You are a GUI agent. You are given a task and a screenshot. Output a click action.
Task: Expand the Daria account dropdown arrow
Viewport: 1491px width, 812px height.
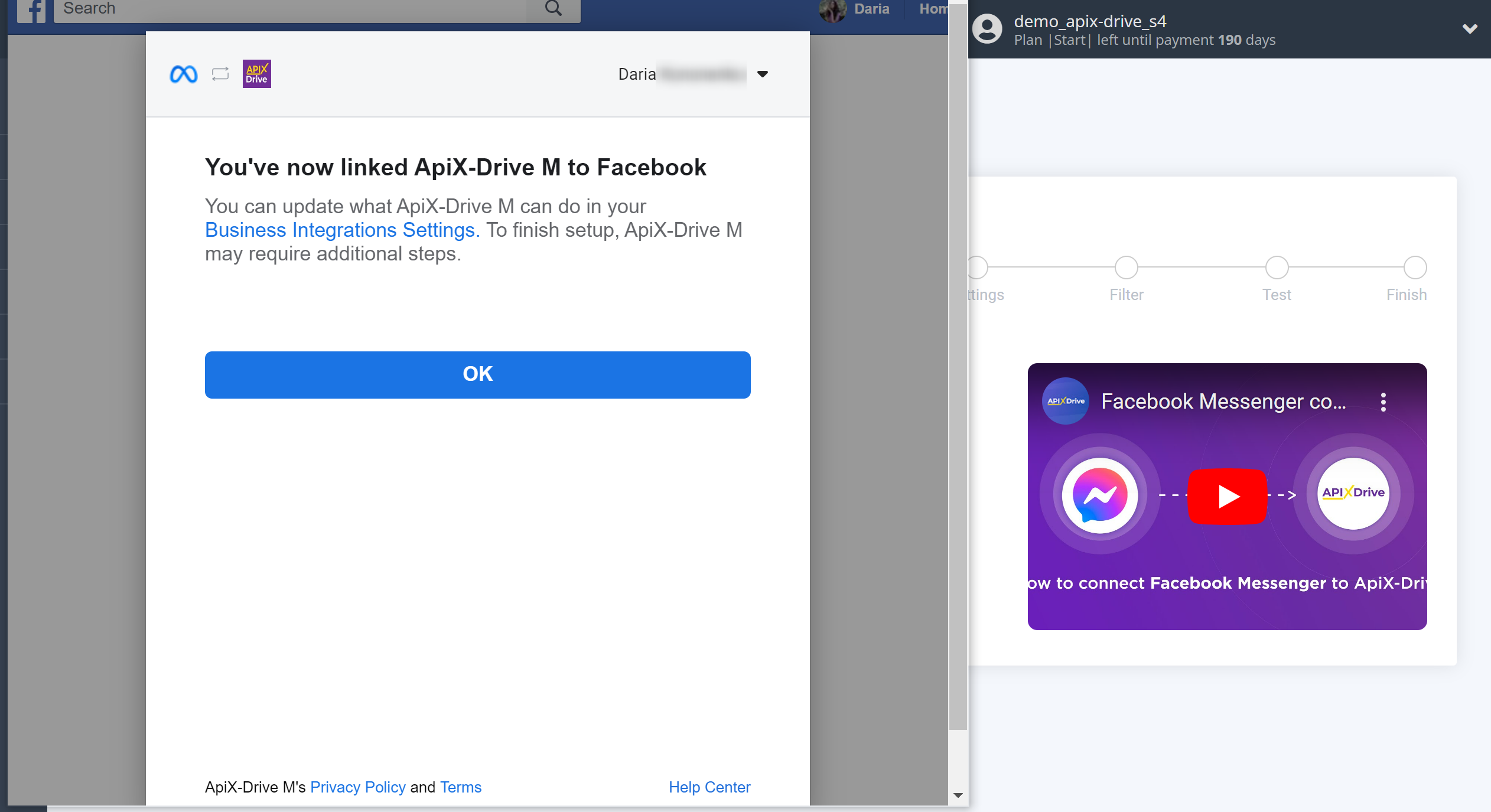pyautogui.click(x=763, y=74)
